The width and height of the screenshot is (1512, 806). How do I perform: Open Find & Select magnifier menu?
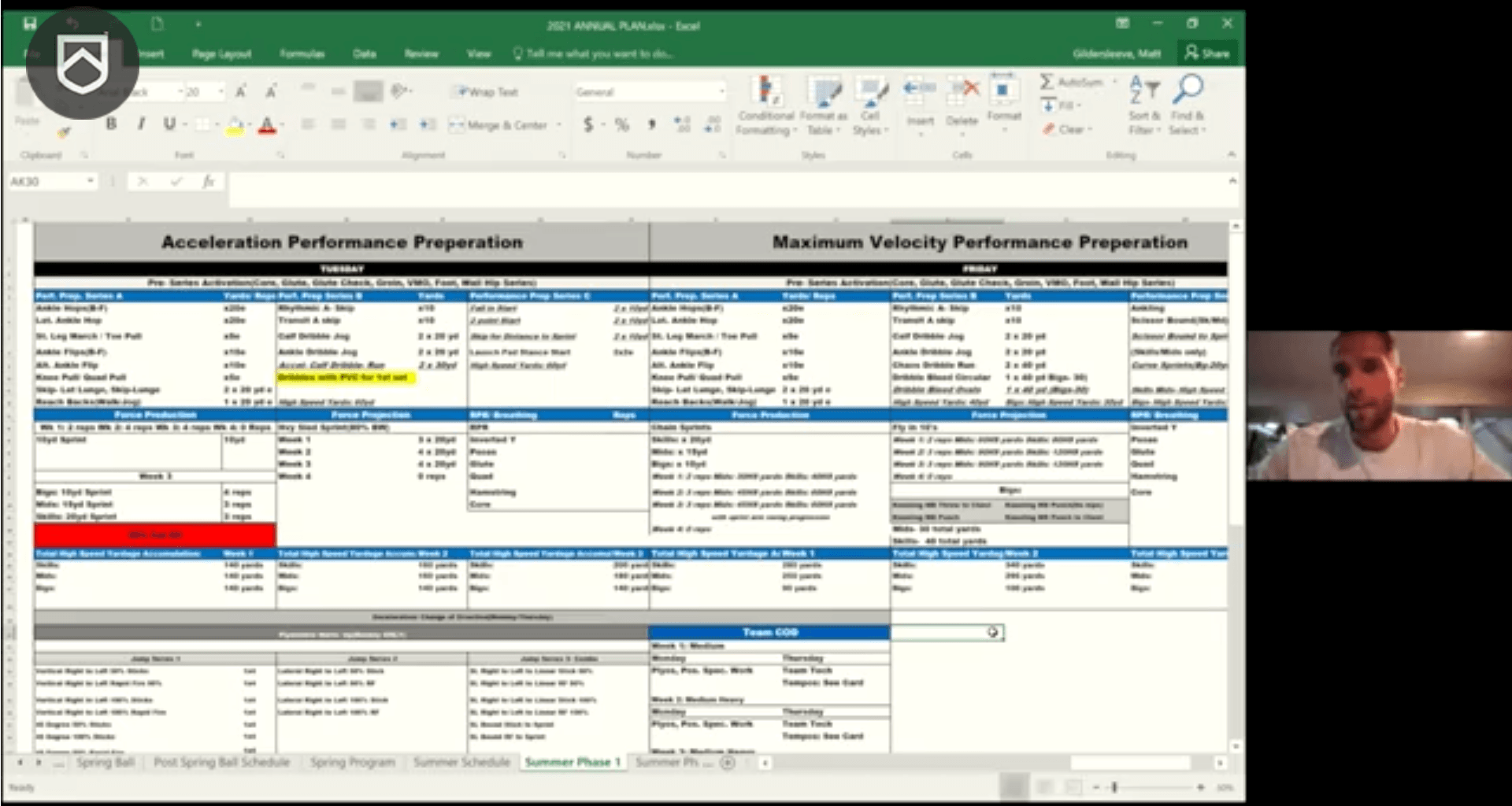coord(1187,106)
